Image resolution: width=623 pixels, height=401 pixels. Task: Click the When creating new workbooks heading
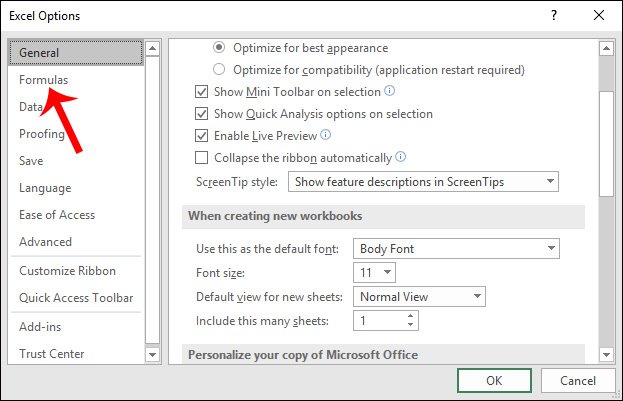tap(275, 216)
